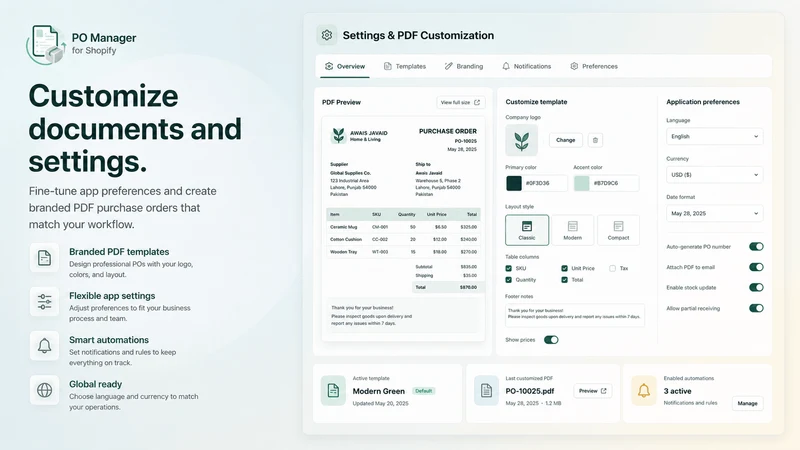Viewport: 800px width, 450px height.
Task: Uncheck the Quantity column checkbox
Action: [x=509, y=280]
